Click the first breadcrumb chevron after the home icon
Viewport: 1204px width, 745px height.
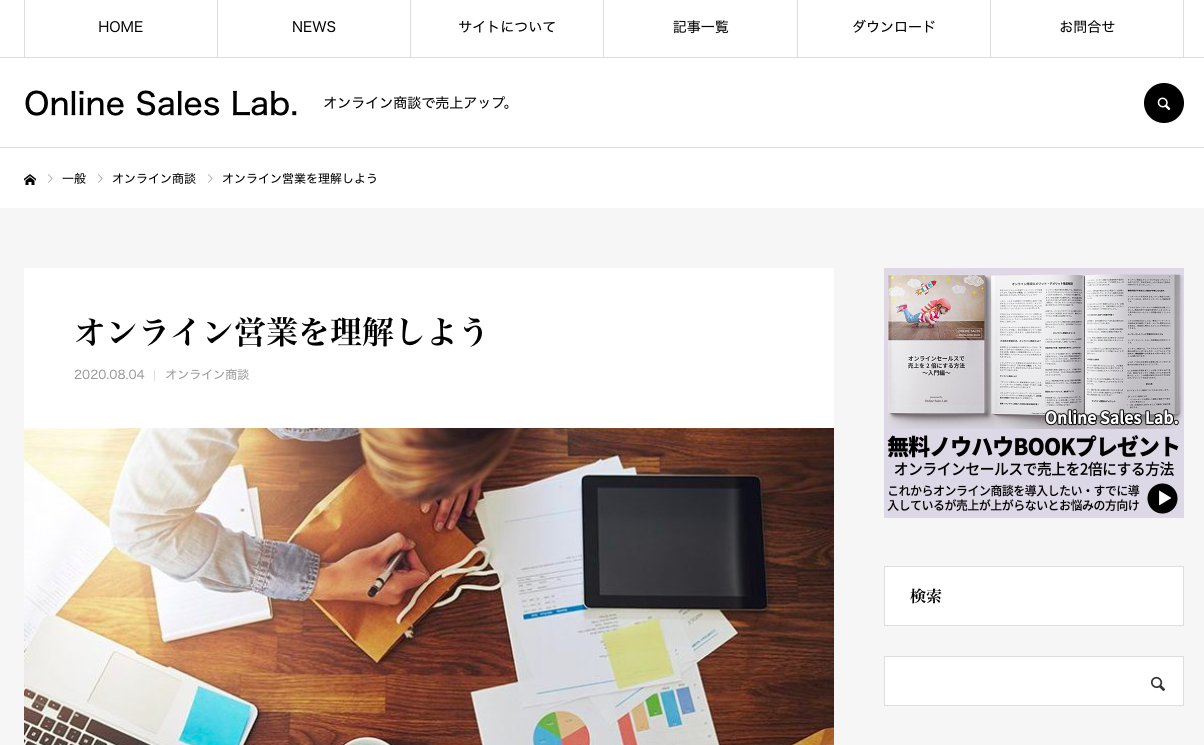tap(50, 178)
